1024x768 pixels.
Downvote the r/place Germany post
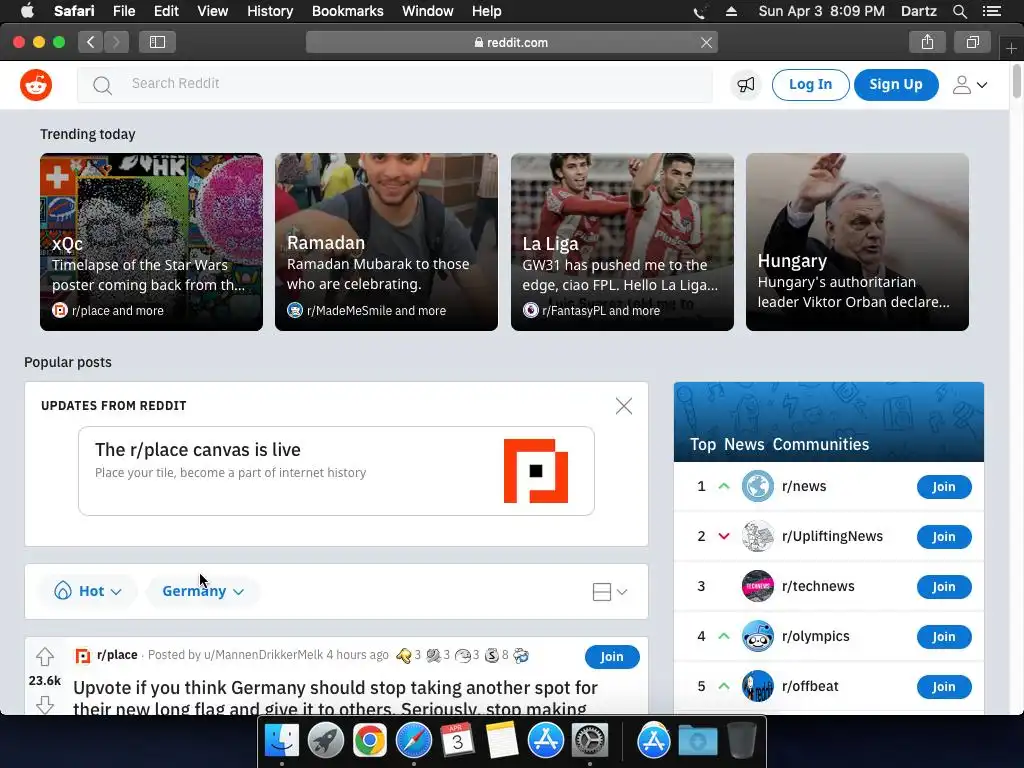(44, 705)
